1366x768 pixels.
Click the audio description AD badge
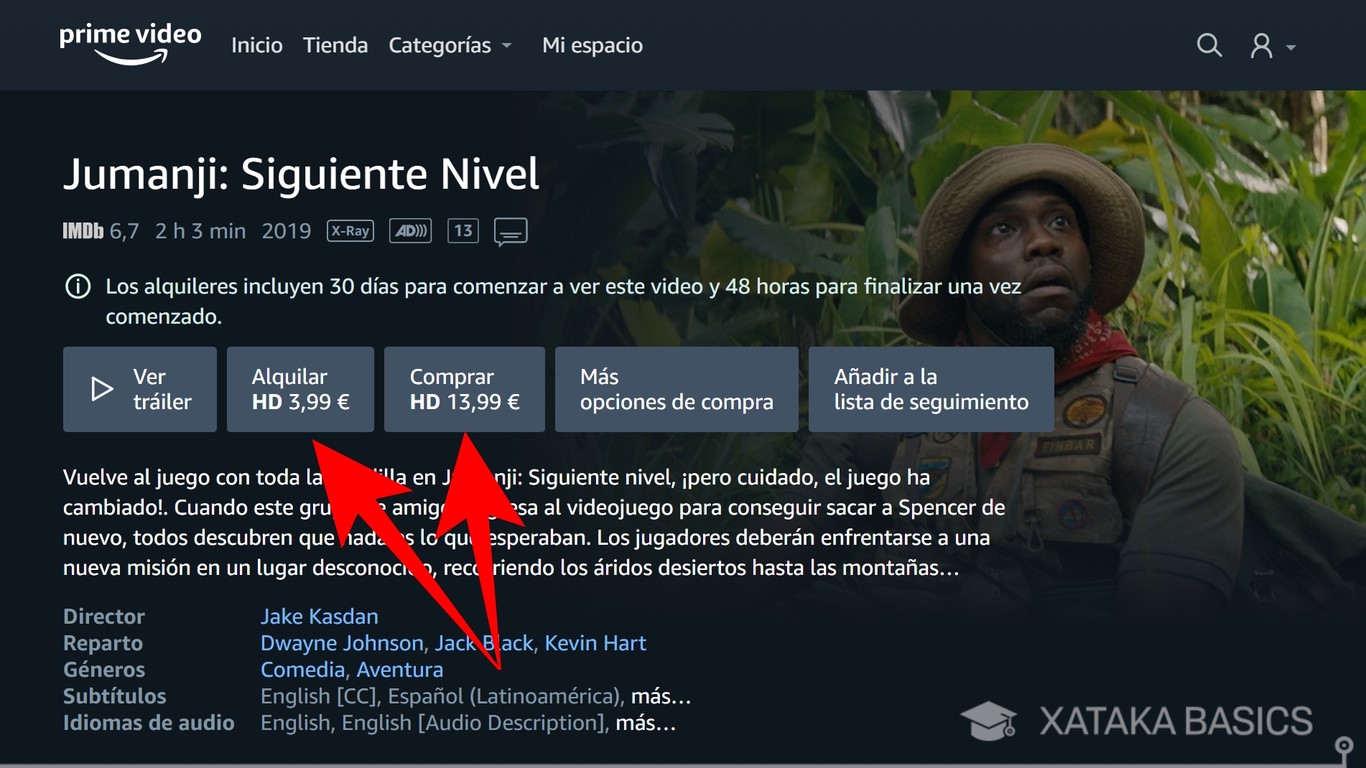(410, 231)
